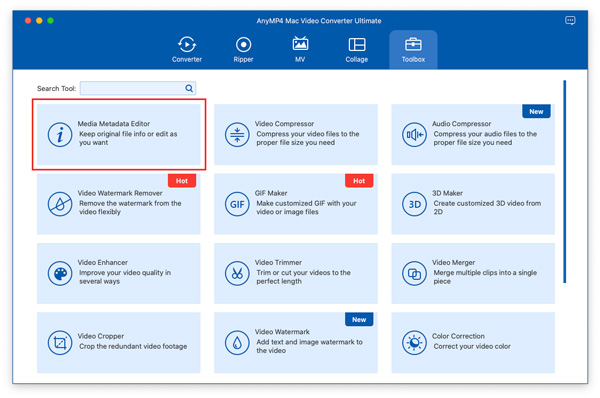
Task: Click 'Improve your video quality' description
Action: tap(125, 277)
